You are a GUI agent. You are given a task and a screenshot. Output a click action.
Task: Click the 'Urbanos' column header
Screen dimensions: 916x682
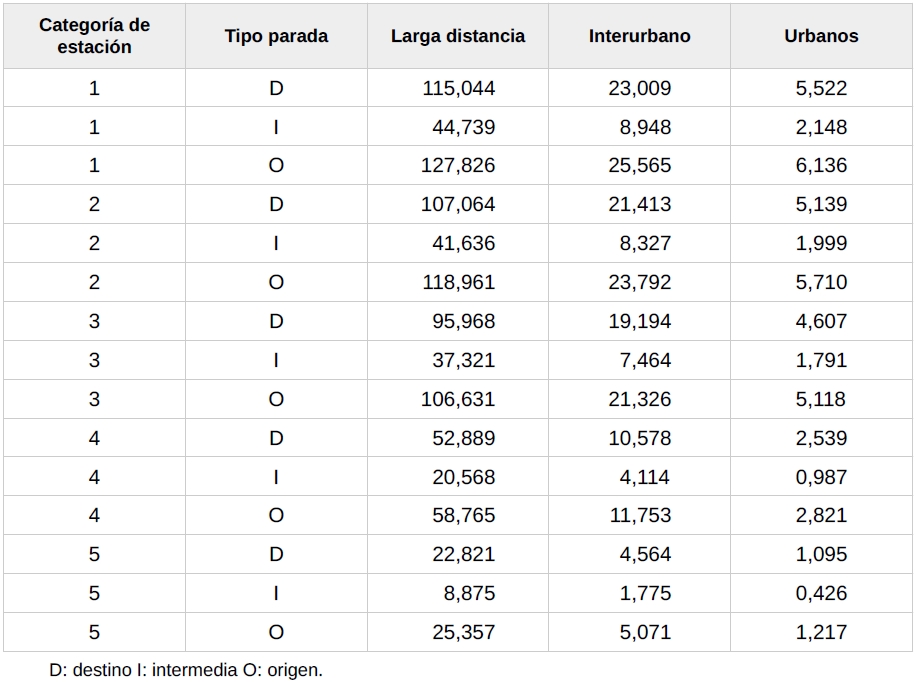coord(821,36)
